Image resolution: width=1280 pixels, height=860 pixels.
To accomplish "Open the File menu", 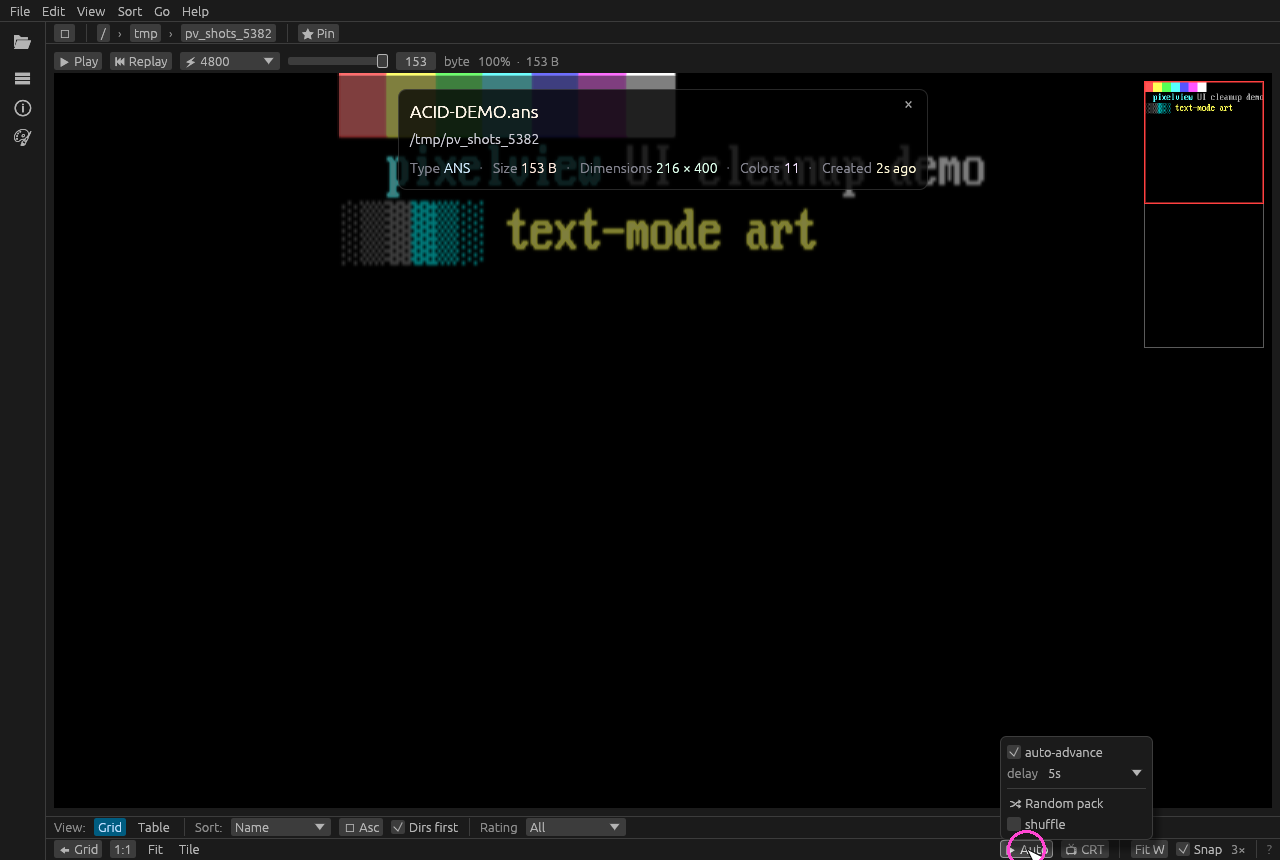I will (x=20, y=11).
